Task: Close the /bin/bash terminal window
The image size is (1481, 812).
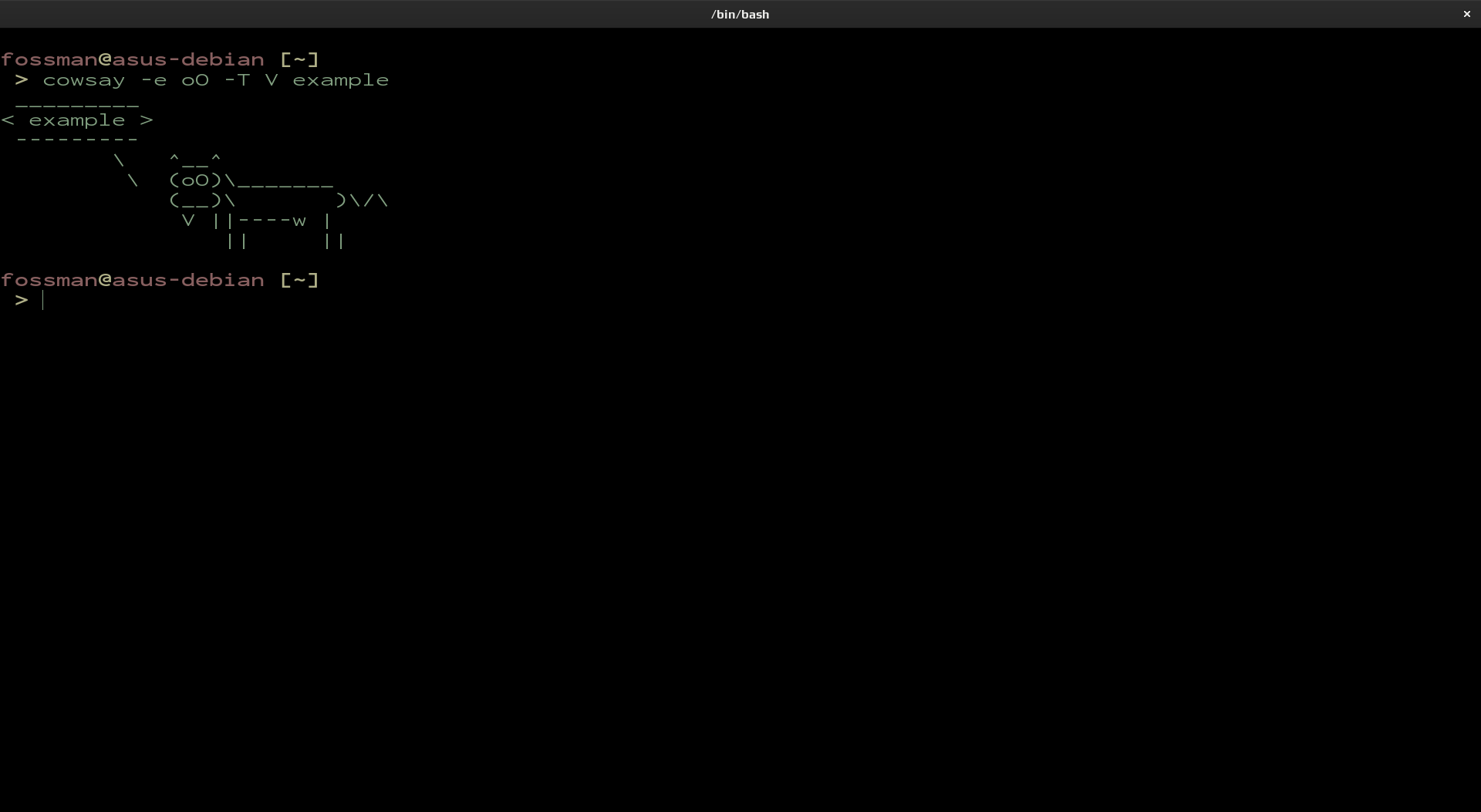Action: (1466, 14)
